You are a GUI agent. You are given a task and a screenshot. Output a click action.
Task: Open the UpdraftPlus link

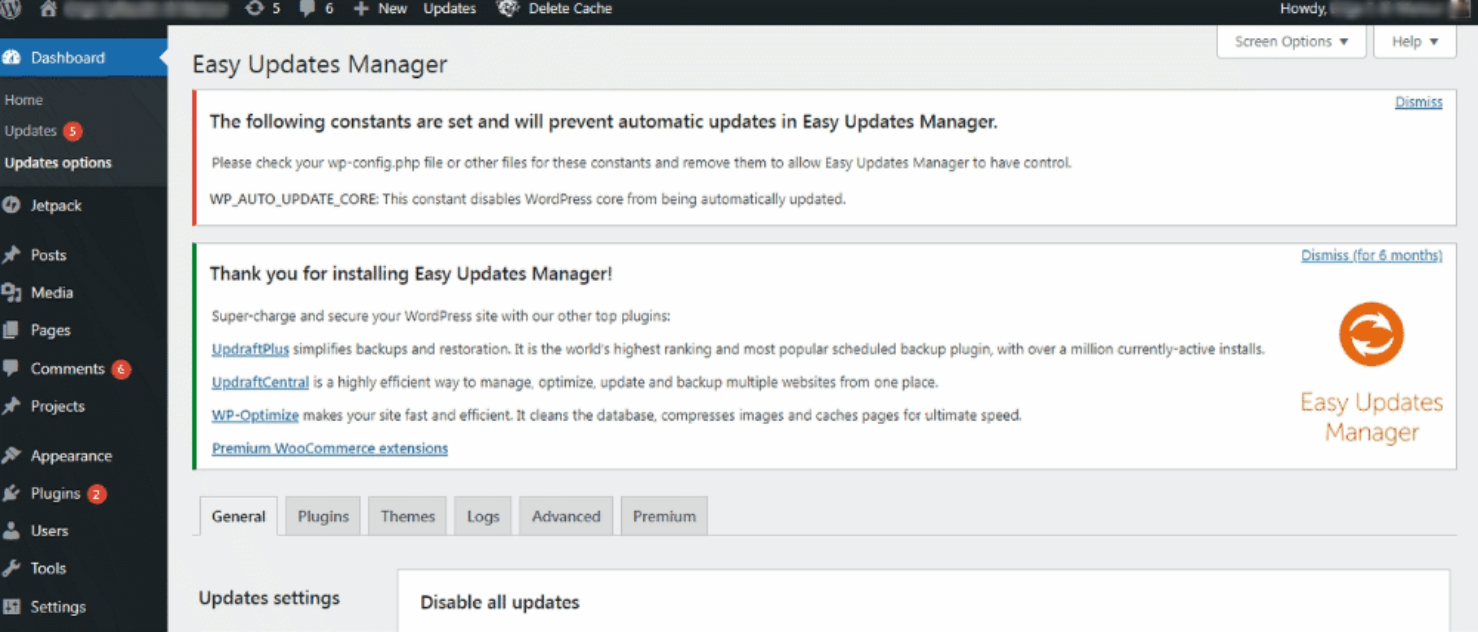point(250,349)
